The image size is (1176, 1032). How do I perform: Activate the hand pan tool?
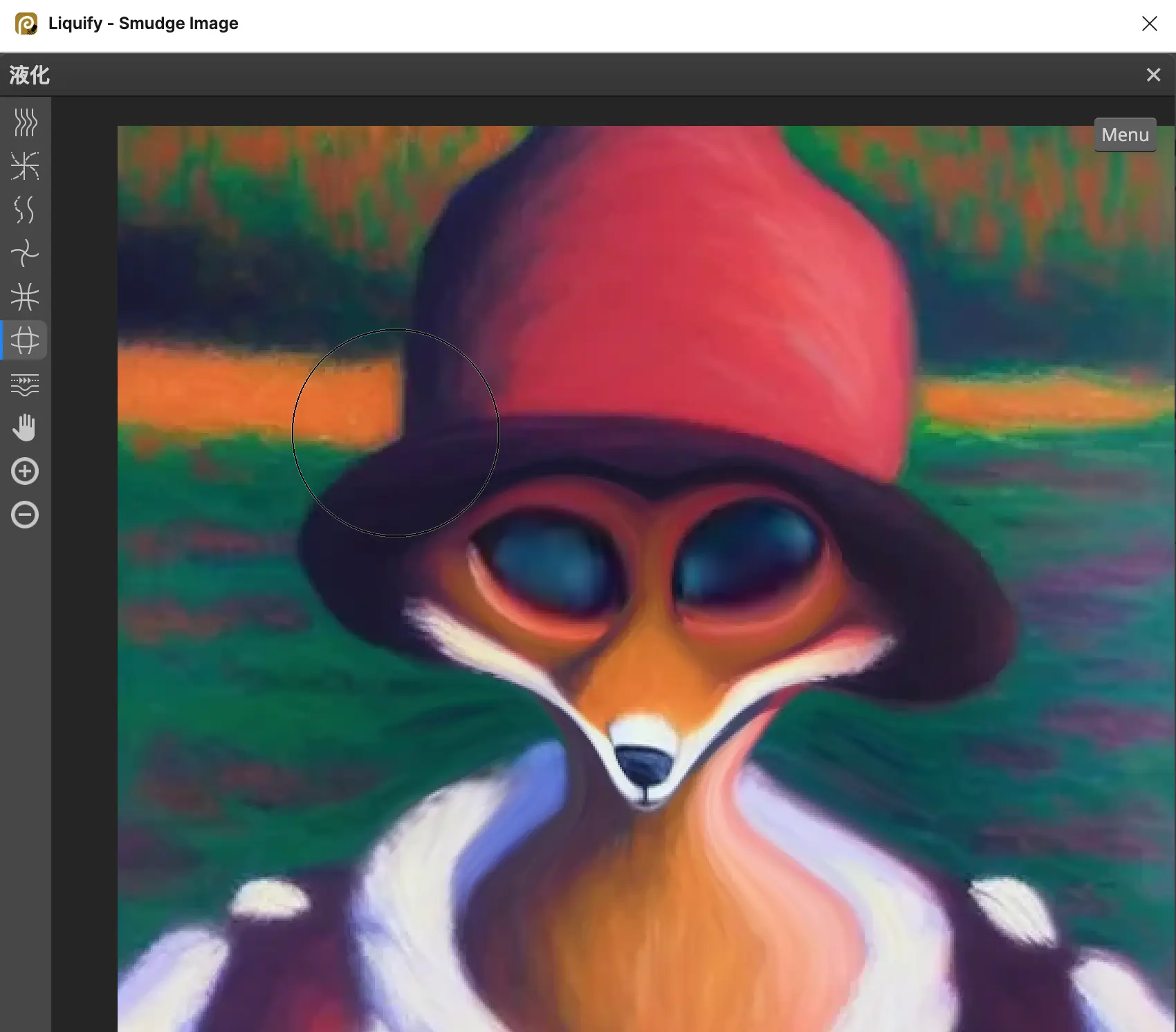pos(25,427)
